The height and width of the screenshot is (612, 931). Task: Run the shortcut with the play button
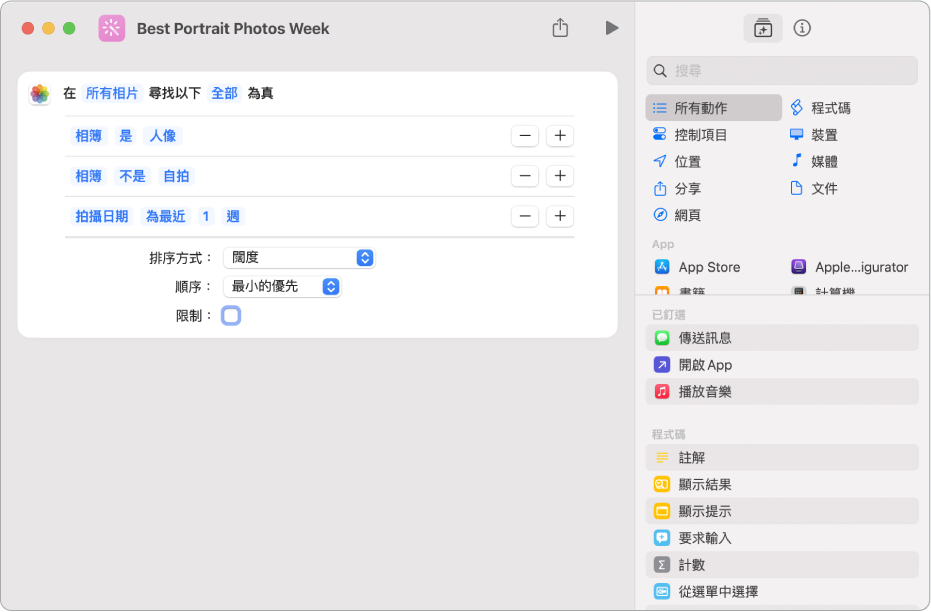pos(612,28)
